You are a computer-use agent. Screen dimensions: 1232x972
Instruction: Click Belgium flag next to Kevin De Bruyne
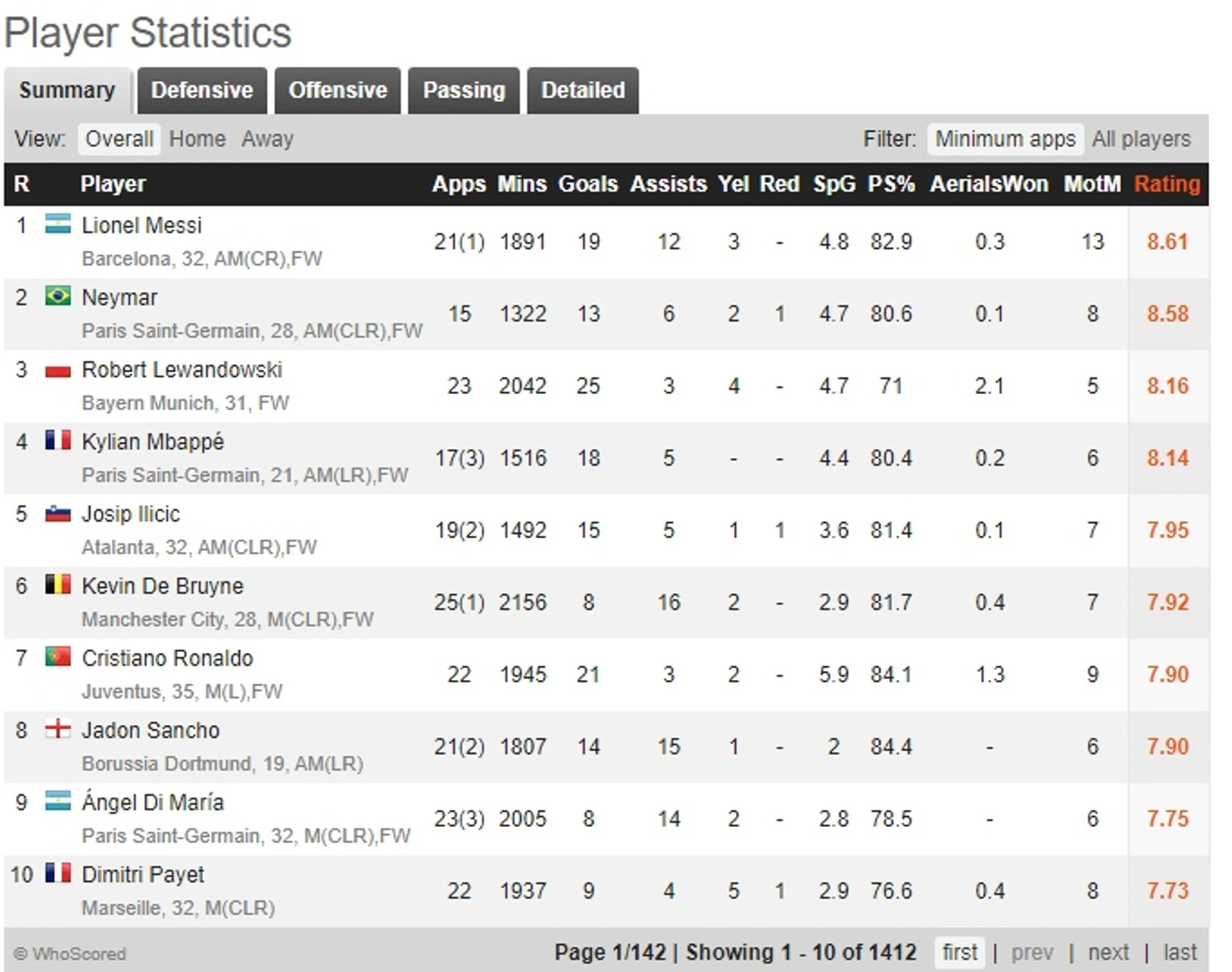(x=57, y=585)
